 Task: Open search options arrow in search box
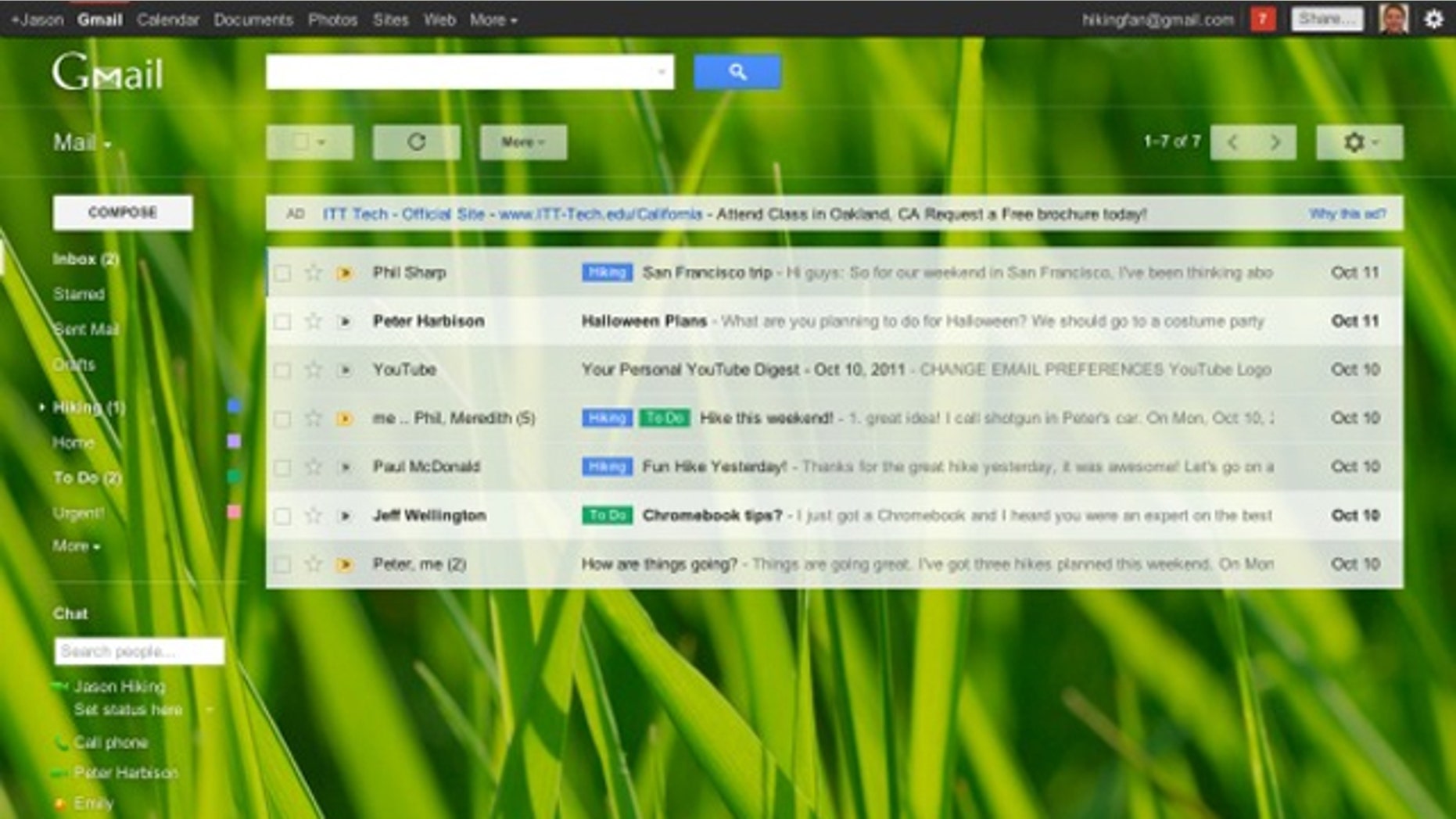662,72
